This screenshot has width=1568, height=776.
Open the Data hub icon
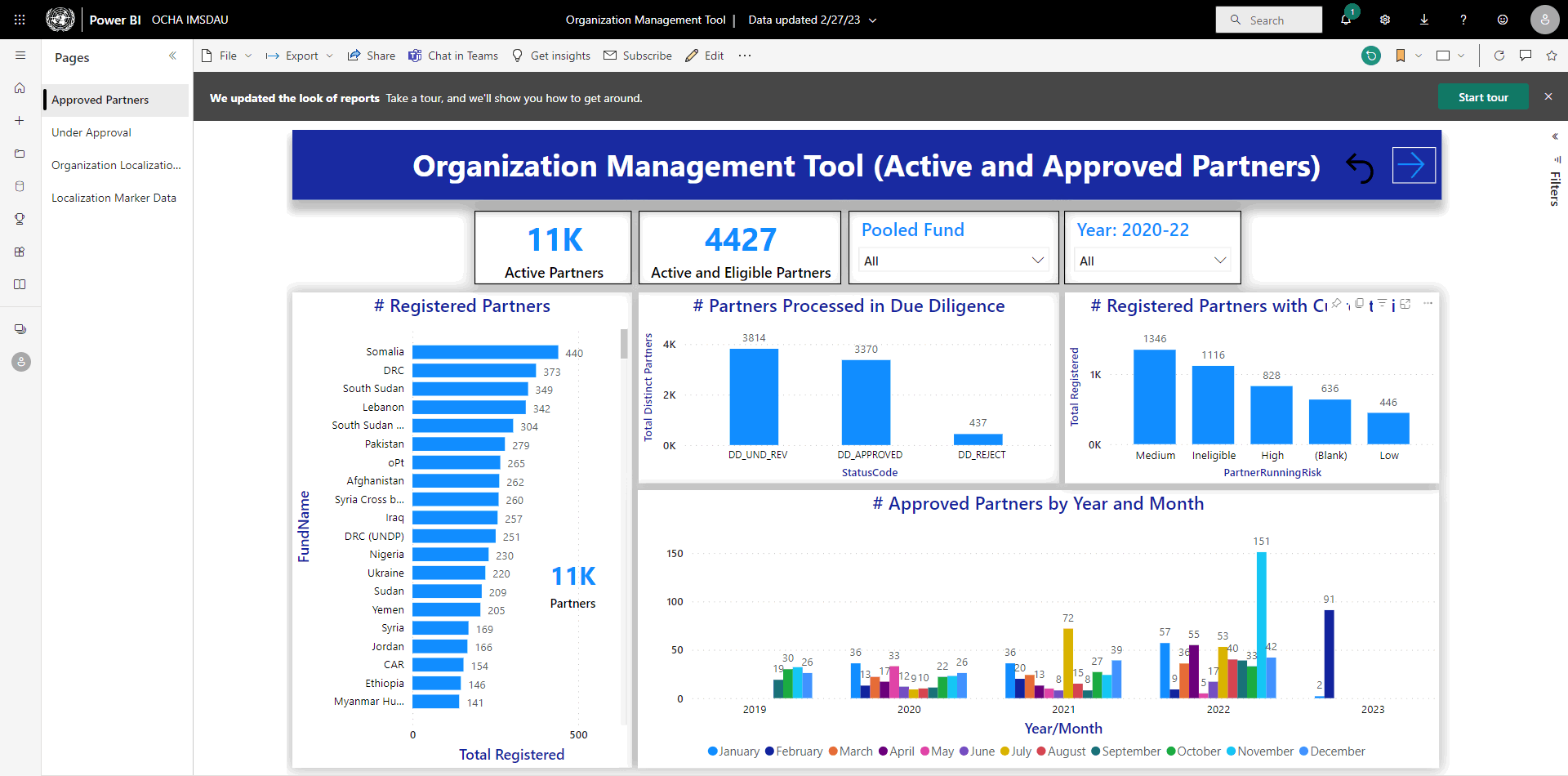coord(20,186)
